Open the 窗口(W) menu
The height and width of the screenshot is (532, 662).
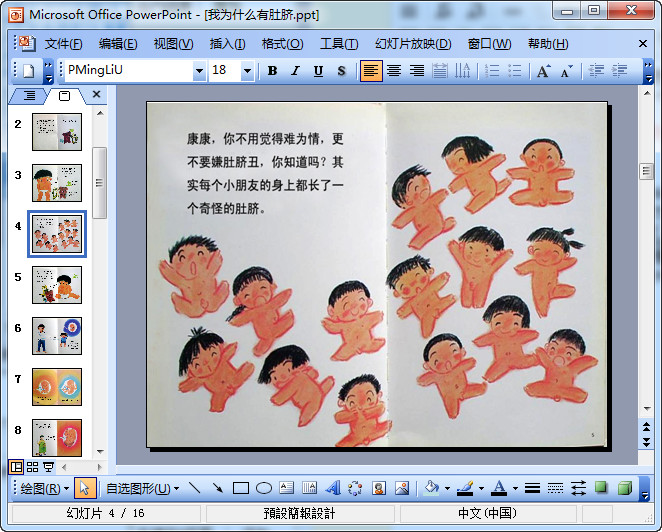pyautogui.click(x=489, y=44)
